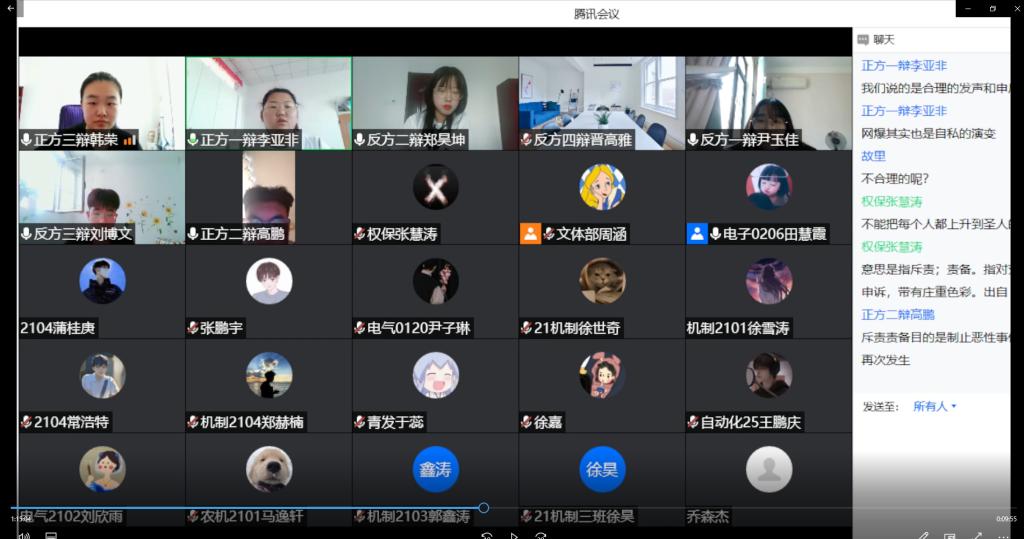
Task: Click the back arrow in the top-left corner
Action: point(8,9)
